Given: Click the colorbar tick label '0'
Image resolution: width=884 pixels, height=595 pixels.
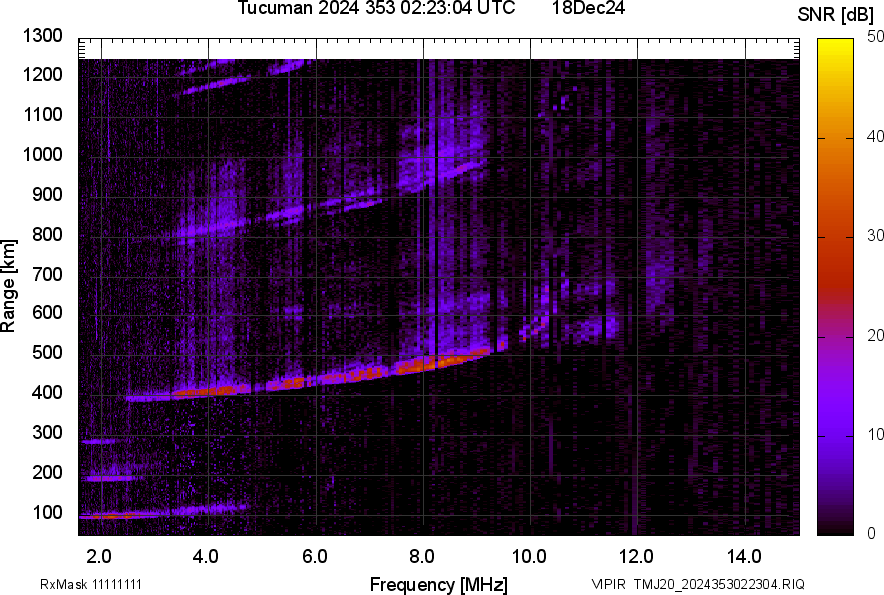Looking at the screenshot, I should click(872, 533).
